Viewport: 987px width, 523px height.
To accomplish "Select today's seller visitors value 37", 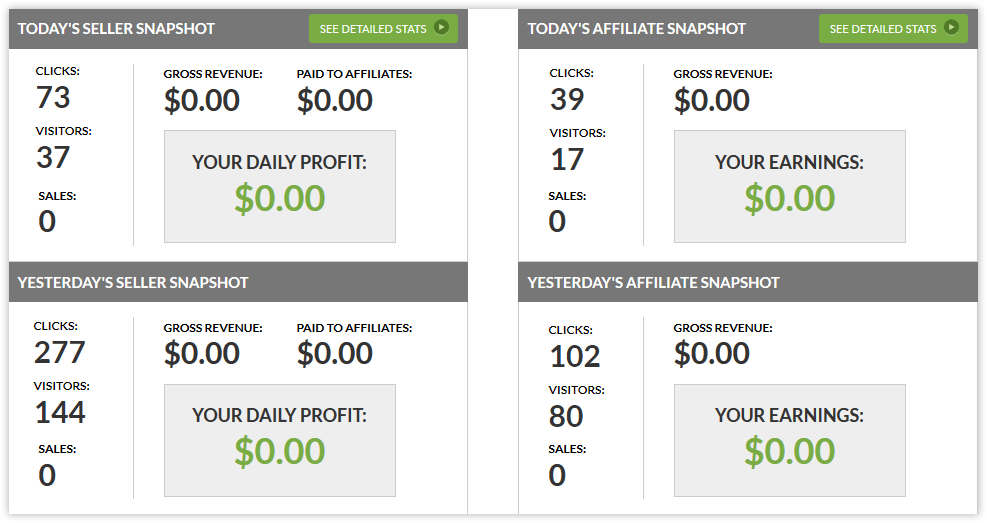I will tap(53, 157).
